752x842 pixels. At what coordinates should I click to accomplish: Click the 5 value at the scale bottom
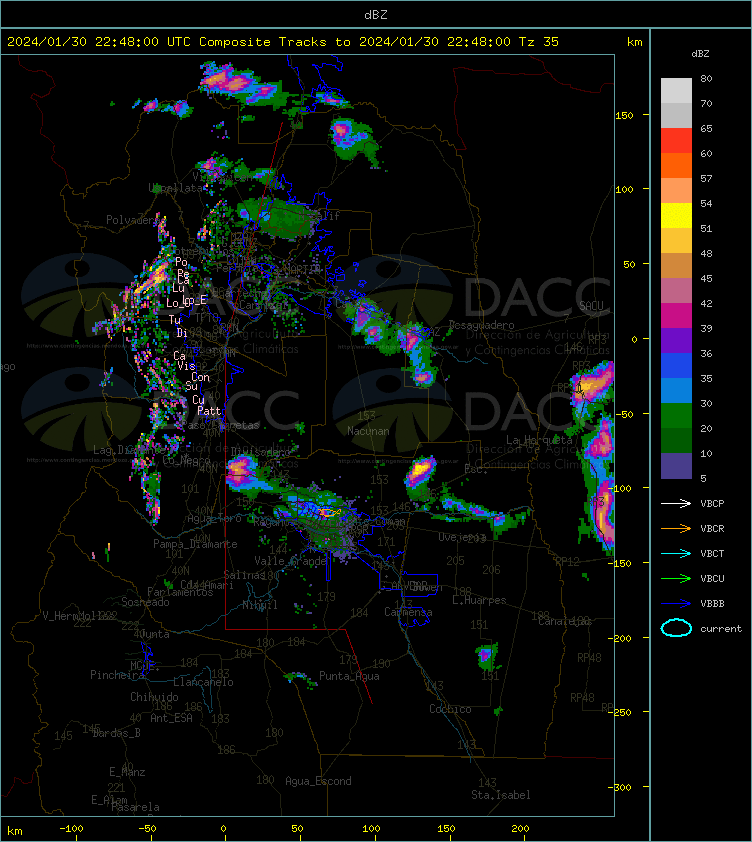tap(703, 478)
